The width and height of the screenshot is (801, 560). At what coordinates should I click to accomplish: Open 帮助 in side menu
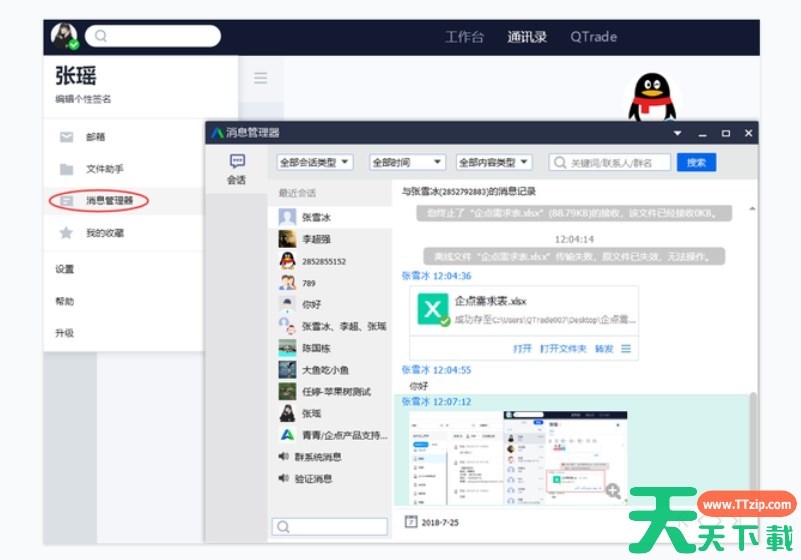point(65,301)
